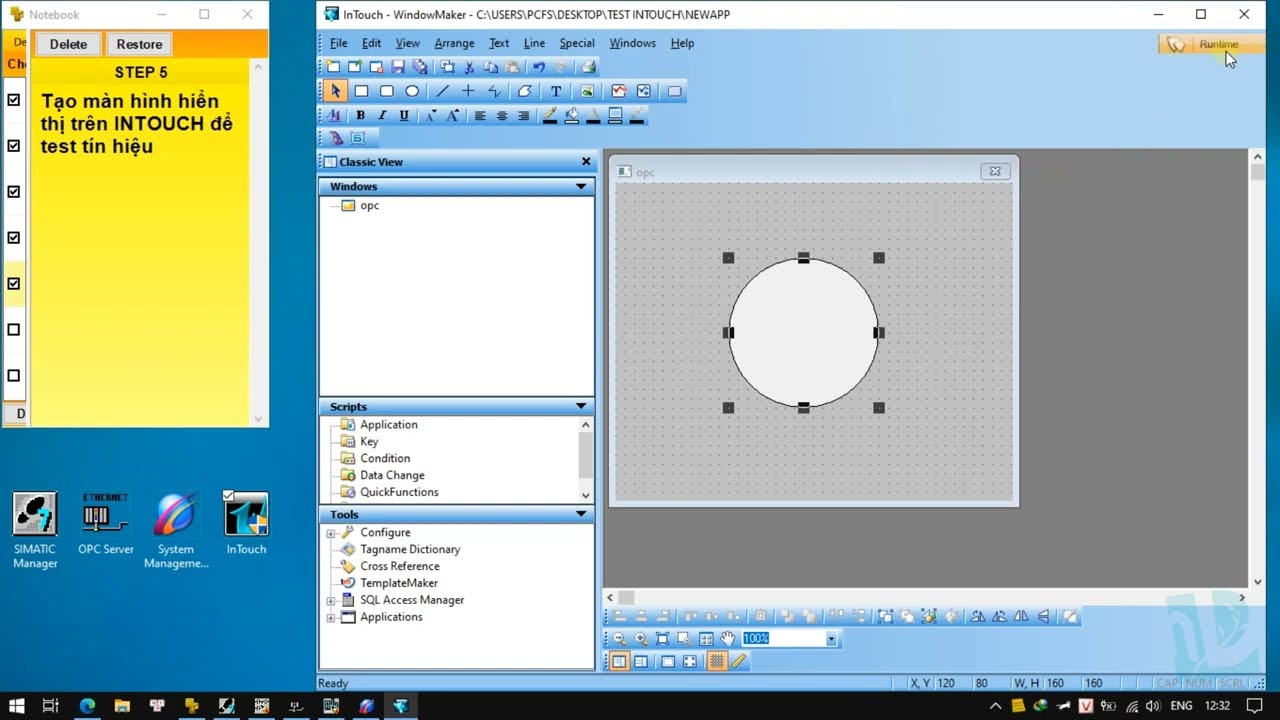Open the Windows menu

pos(633,43)
